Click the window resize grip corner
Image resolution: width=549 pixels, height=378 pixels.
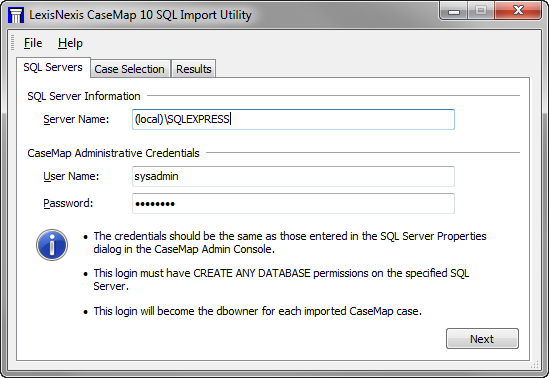click(535, 364)
